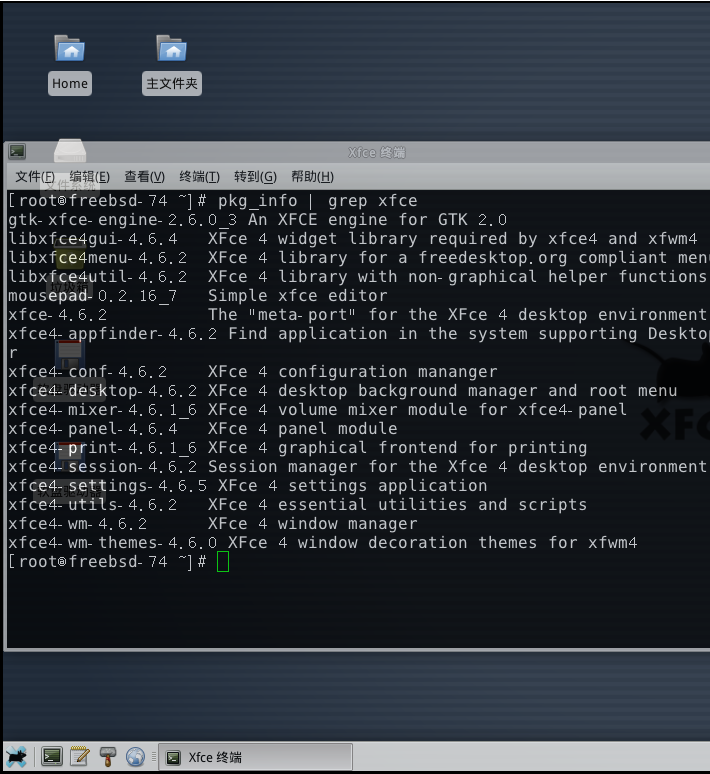Open the 文件(F) menu
The width and height of the screenshot is (710, 774).
point(35,177)
